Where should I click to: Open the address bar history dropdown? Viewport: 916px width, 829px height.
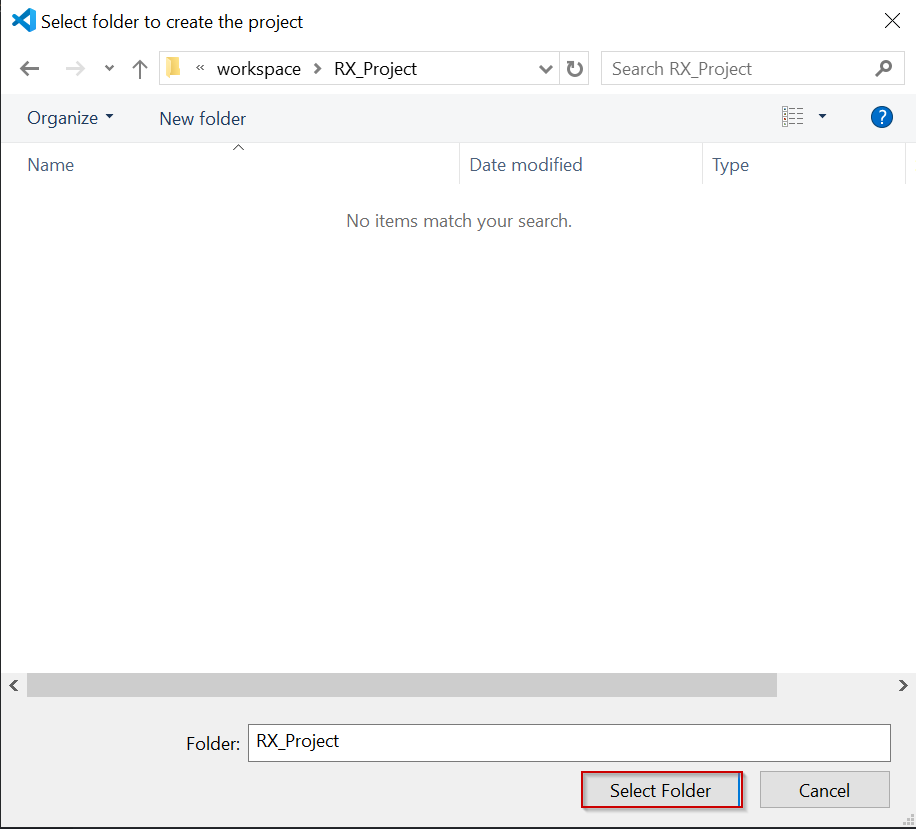pyautogui.click(x=546, y=69)
